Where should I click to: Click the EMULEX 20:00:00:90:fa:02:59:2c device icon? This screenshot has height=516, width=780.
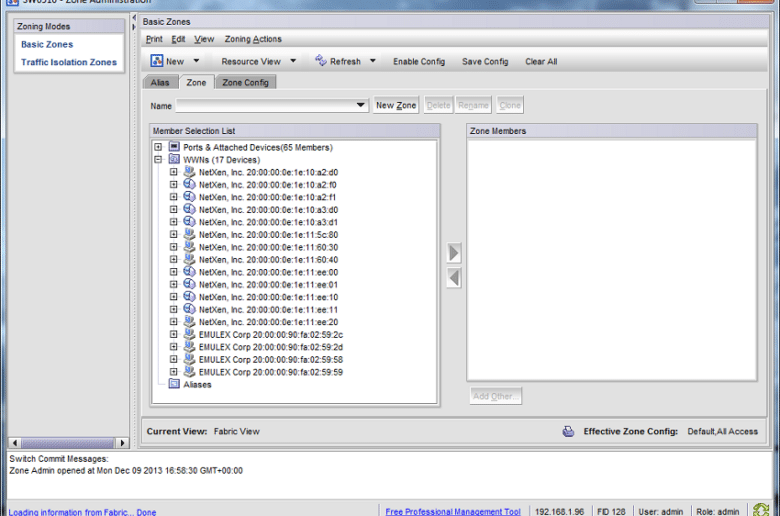coord(190,334)
